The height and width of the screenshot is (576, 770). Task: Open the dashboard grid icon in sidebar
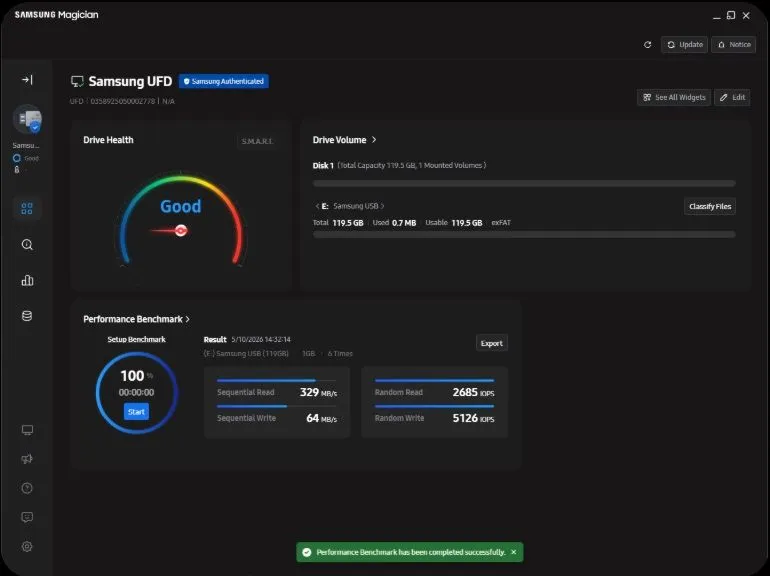pyautogui.click(x=27, y=209)
